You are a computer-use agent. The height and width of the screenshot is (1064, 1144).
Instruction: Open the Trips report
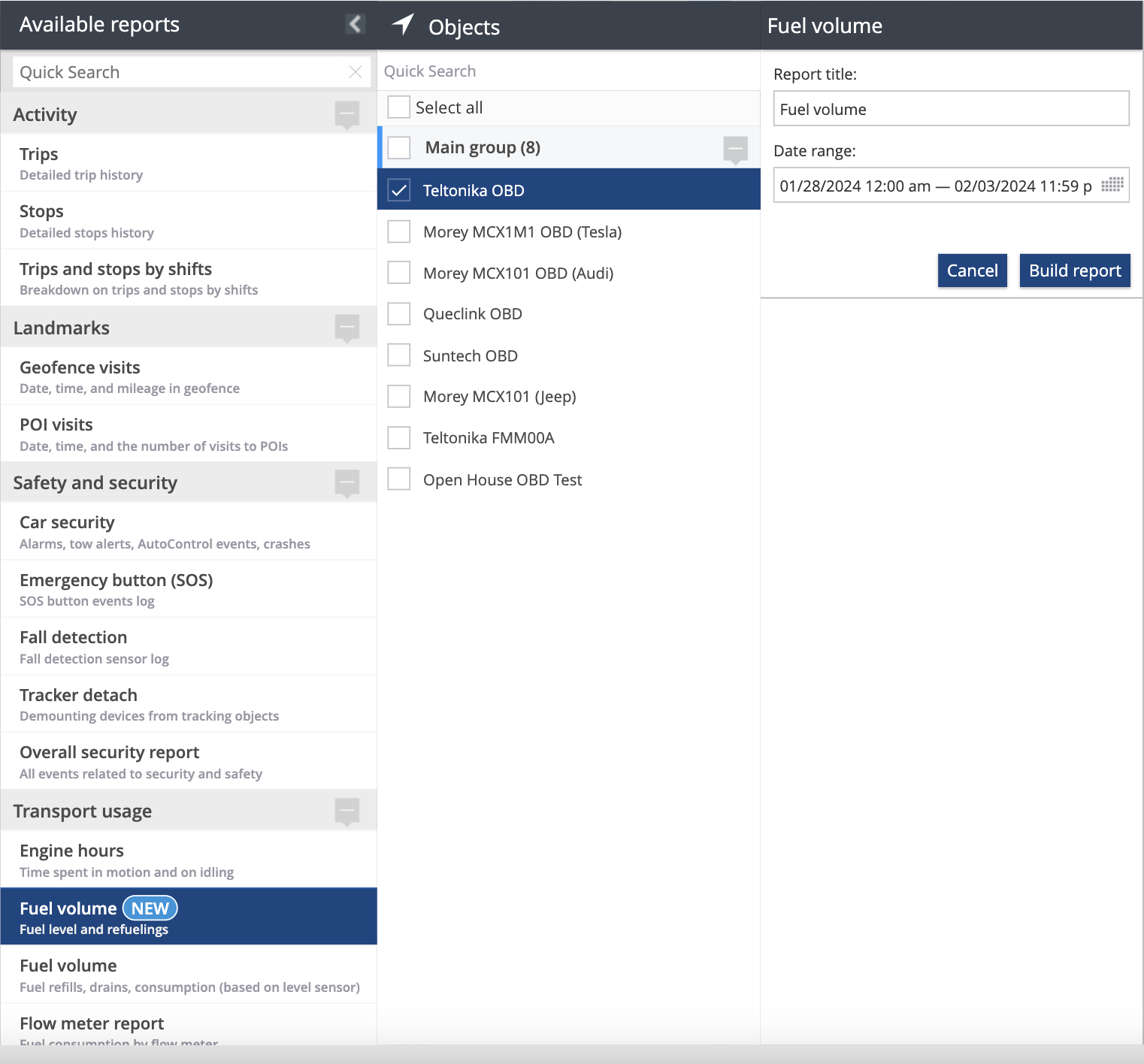point(189,163)
